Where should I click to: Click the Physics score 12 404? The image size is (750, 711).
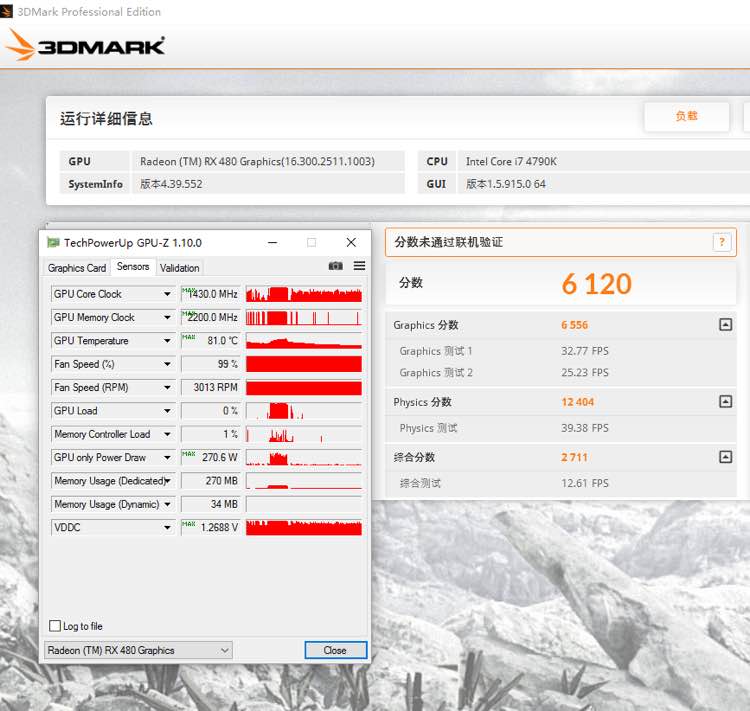(577, 402)
